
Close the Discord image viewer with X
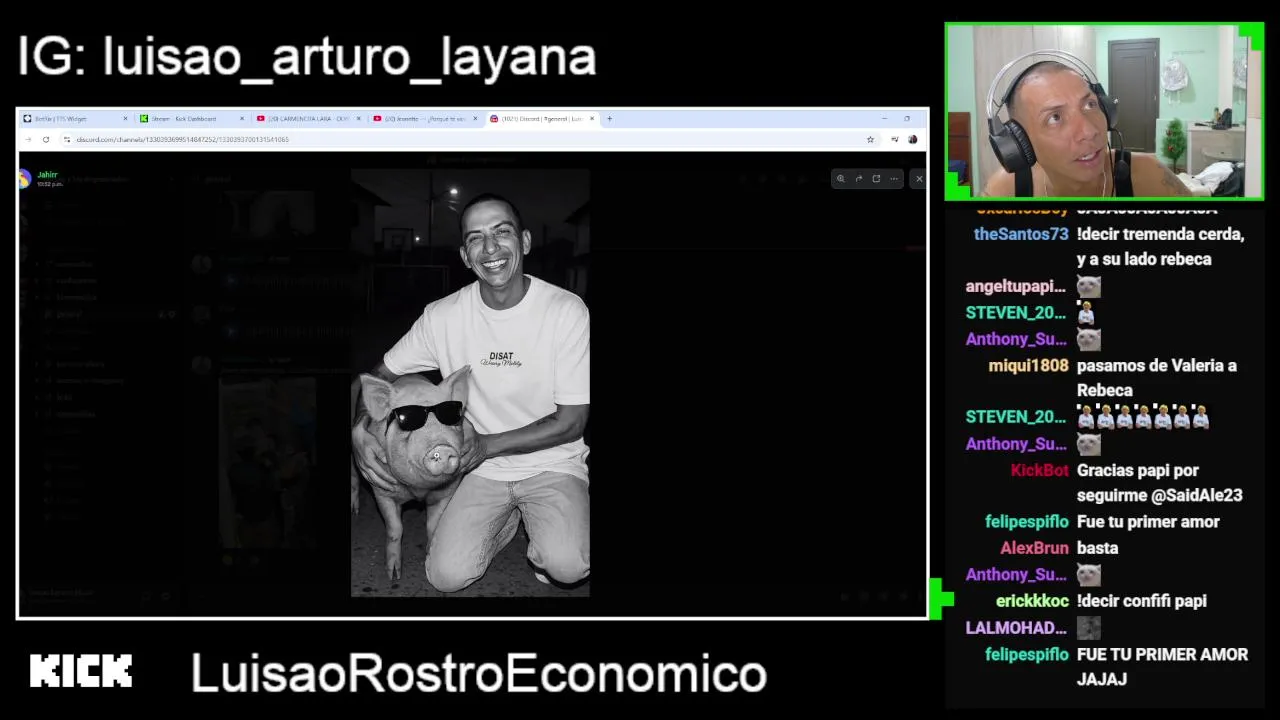click(x=919, y=179)
